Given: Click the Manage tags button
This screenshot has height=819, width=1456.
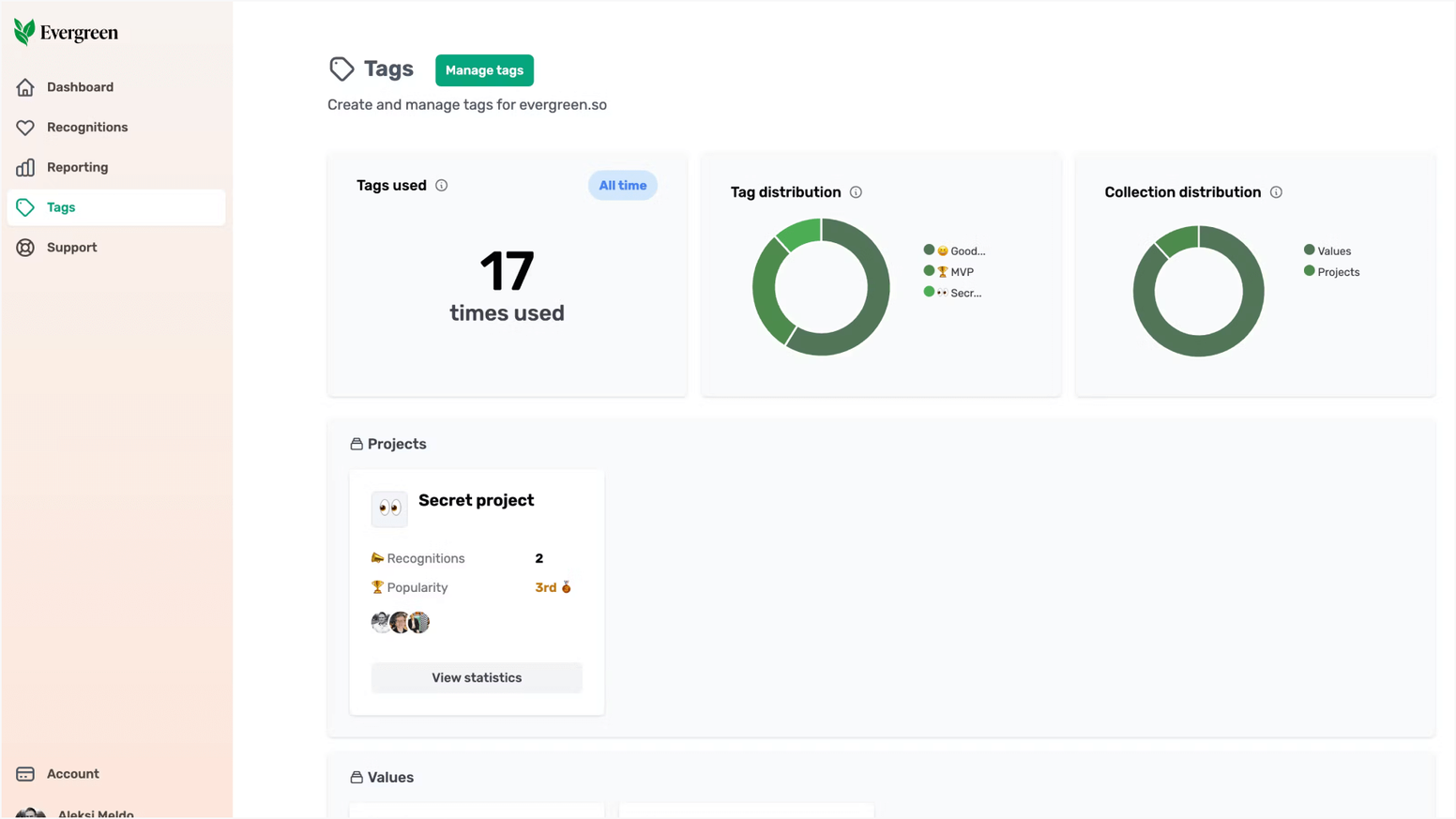Looking at the screenshot, I should (484, 70).
